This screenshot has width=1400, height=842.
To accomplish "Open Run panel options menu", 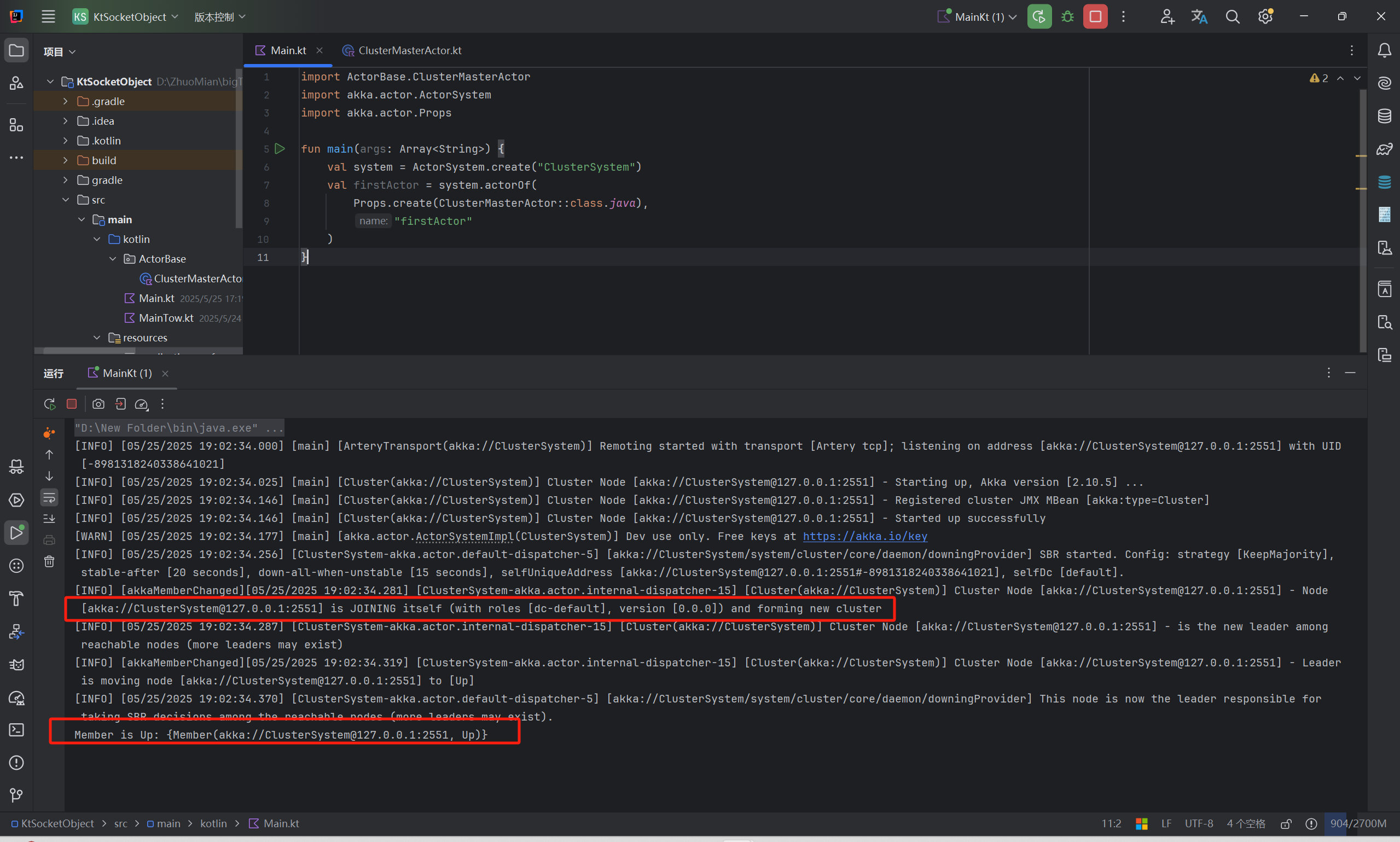I will pyautogui.click(x=1328, y=373).
